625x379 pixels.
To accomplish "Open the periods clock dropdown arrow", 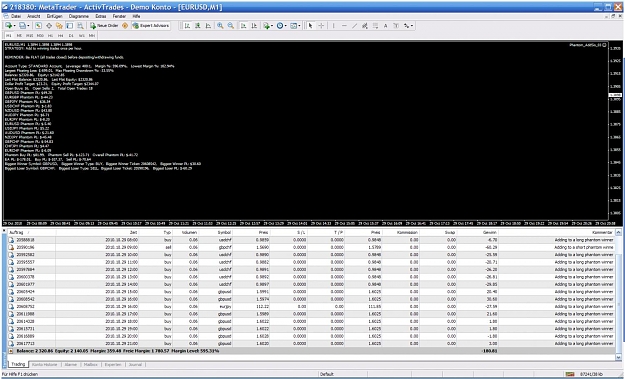I will click(286, 26).
